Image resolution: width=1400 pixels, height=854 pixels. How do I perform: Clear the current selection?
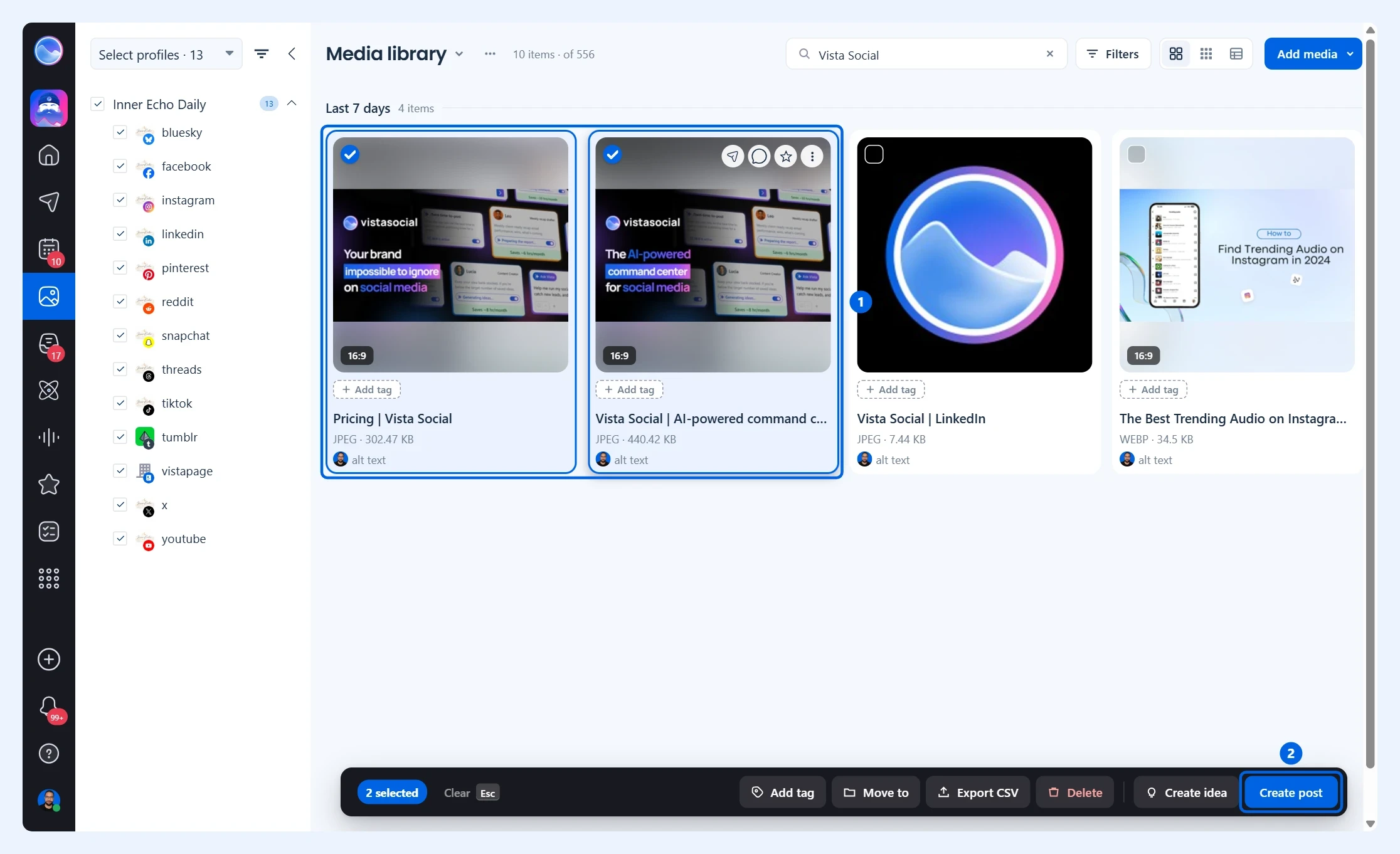[471, 793]
